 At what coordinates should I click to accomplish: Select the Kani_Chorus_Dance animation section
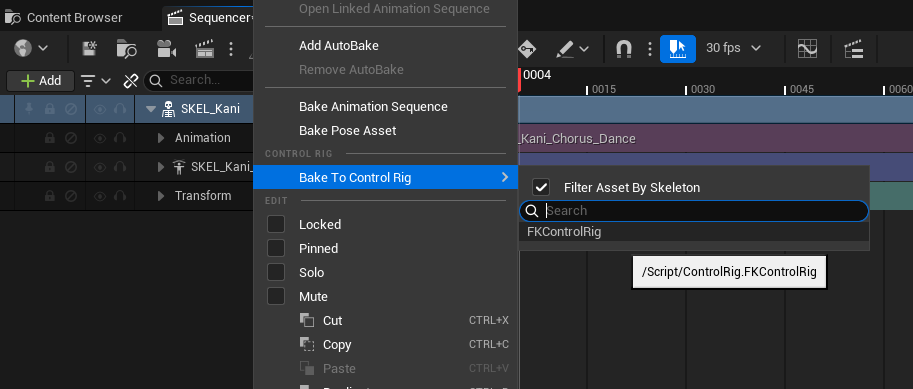pyautogui.click(x=715, y=139)
